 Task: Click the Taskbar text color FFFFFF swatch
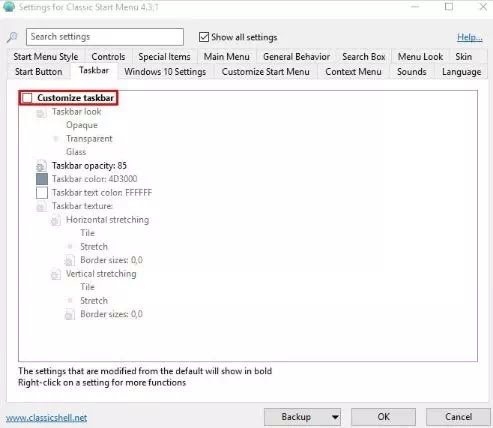click(x=42, y=193)
